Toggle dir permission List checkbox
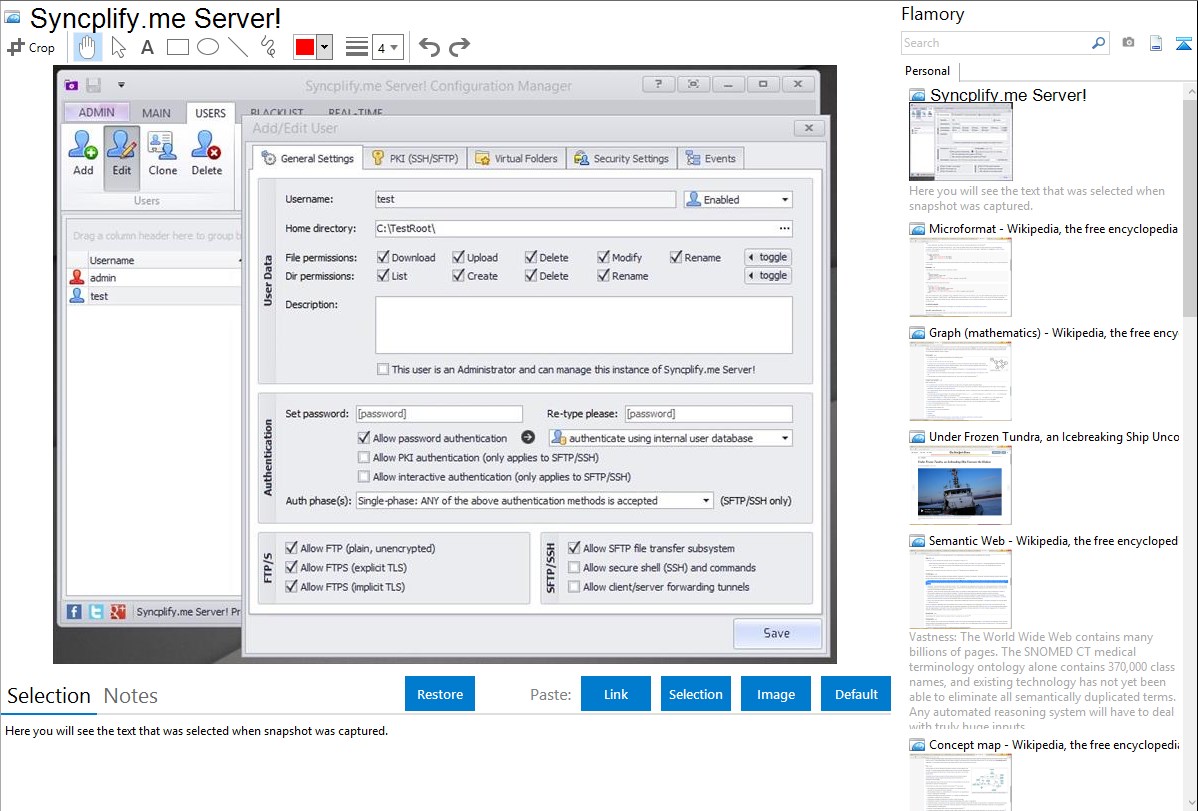The width and height of the screenshot is (1198, 811). tap(383, 275)
